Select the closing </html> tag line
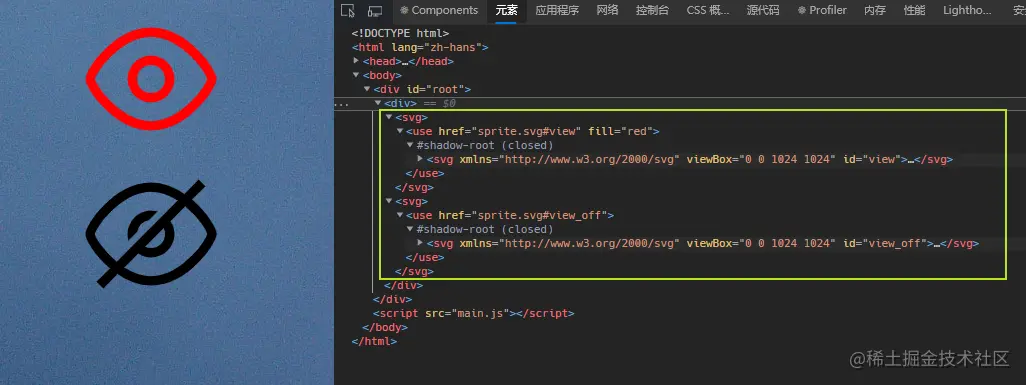 click(374, 341)
